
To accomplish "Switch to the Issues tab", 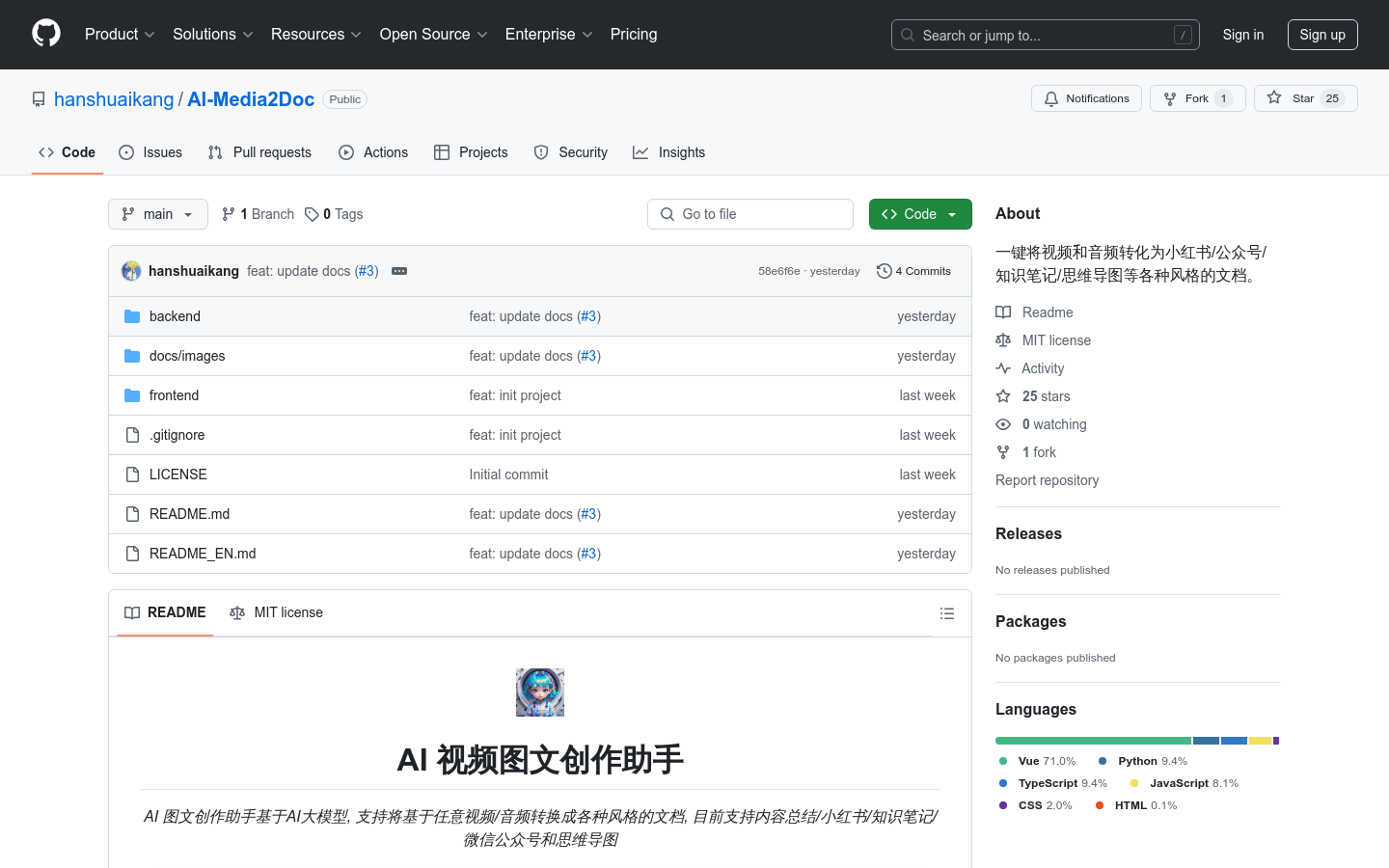I will tap(150, 152).
